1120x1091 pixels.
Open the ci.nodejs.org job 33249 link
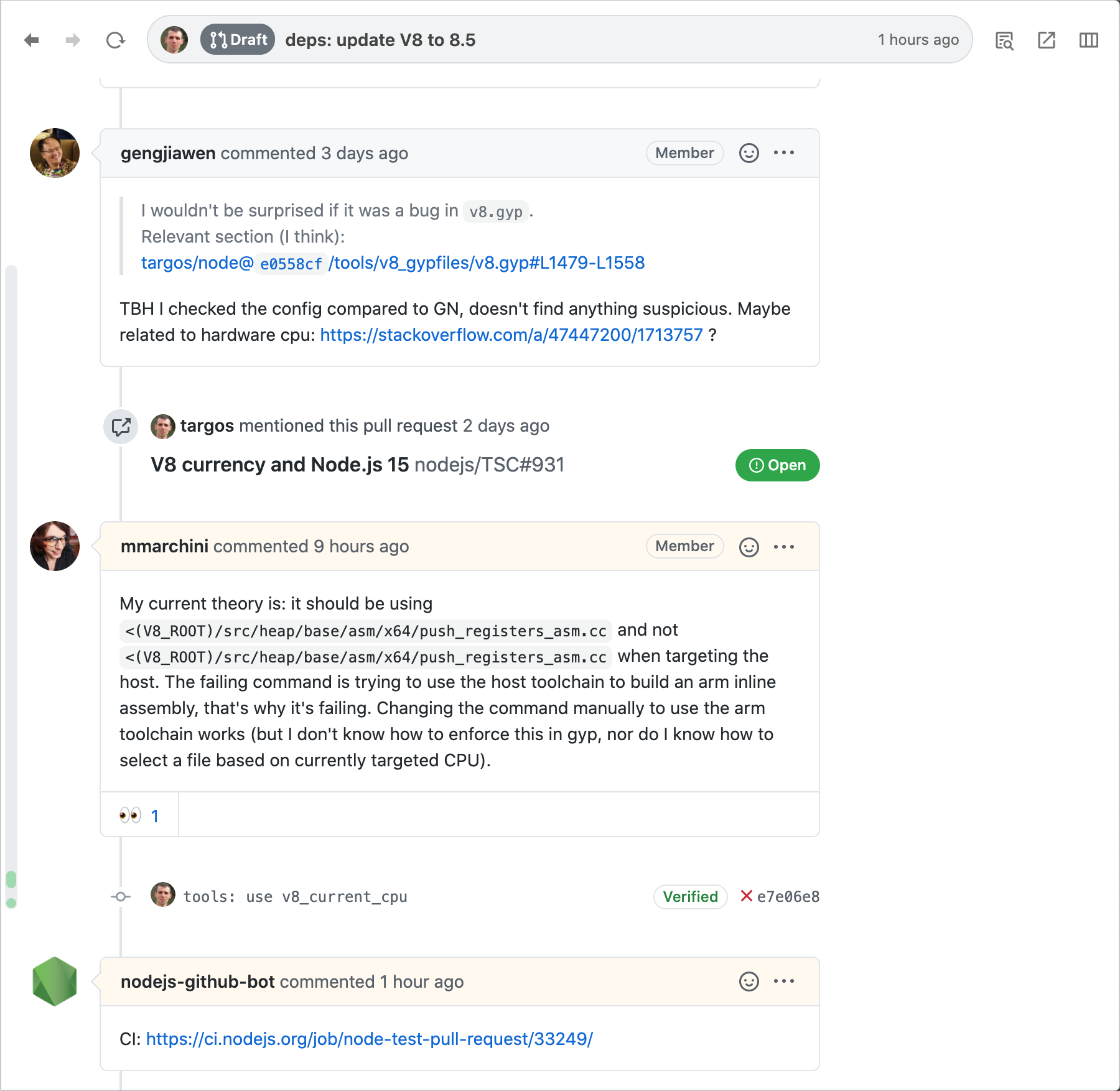[370, 1039]
